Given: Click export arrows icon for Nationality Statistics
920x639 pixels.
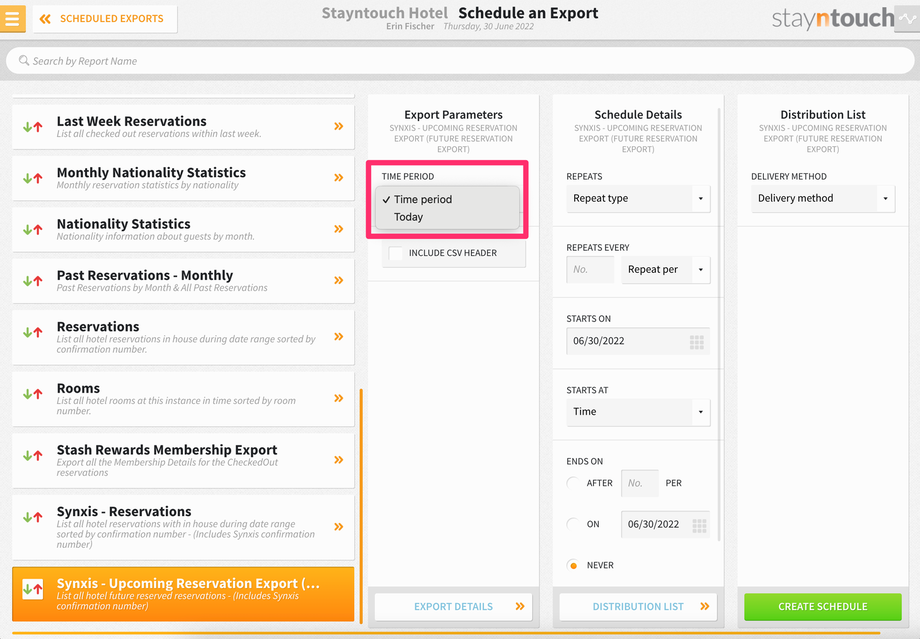Looking at the screenshot, I should pos(33,229).
